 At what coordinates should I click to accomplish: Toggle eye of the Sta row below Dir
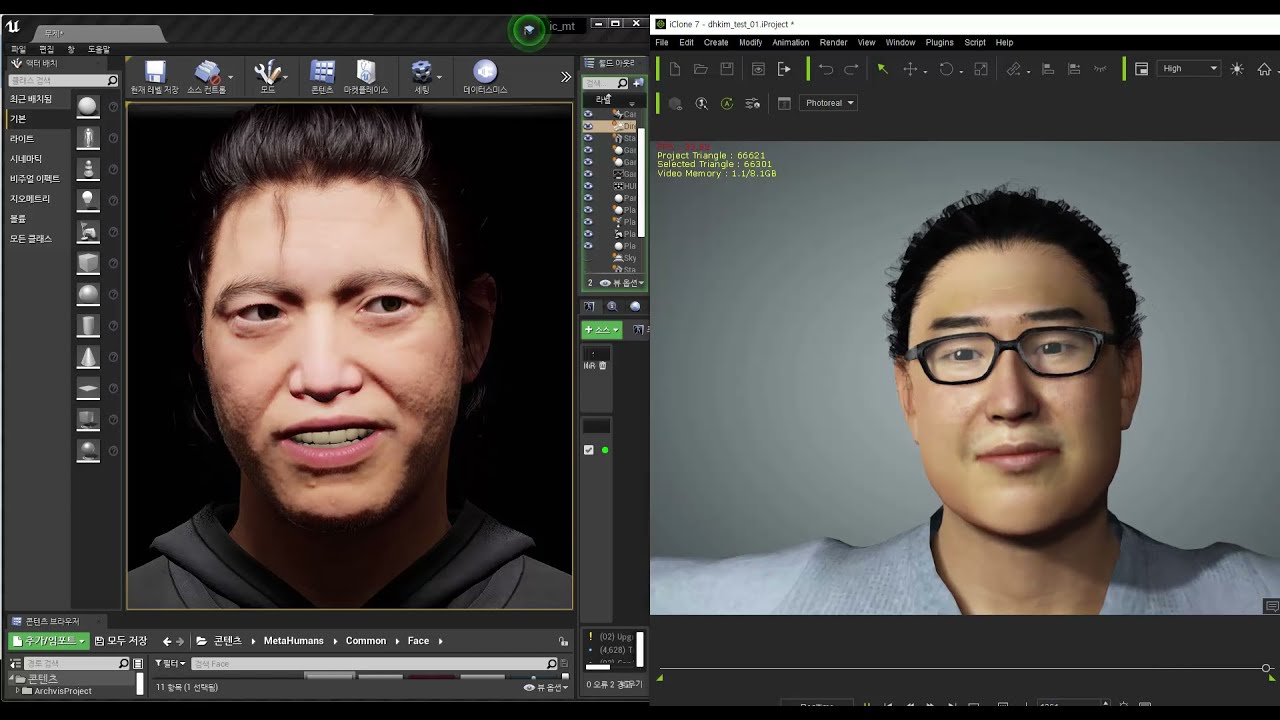tap(588, 138)
